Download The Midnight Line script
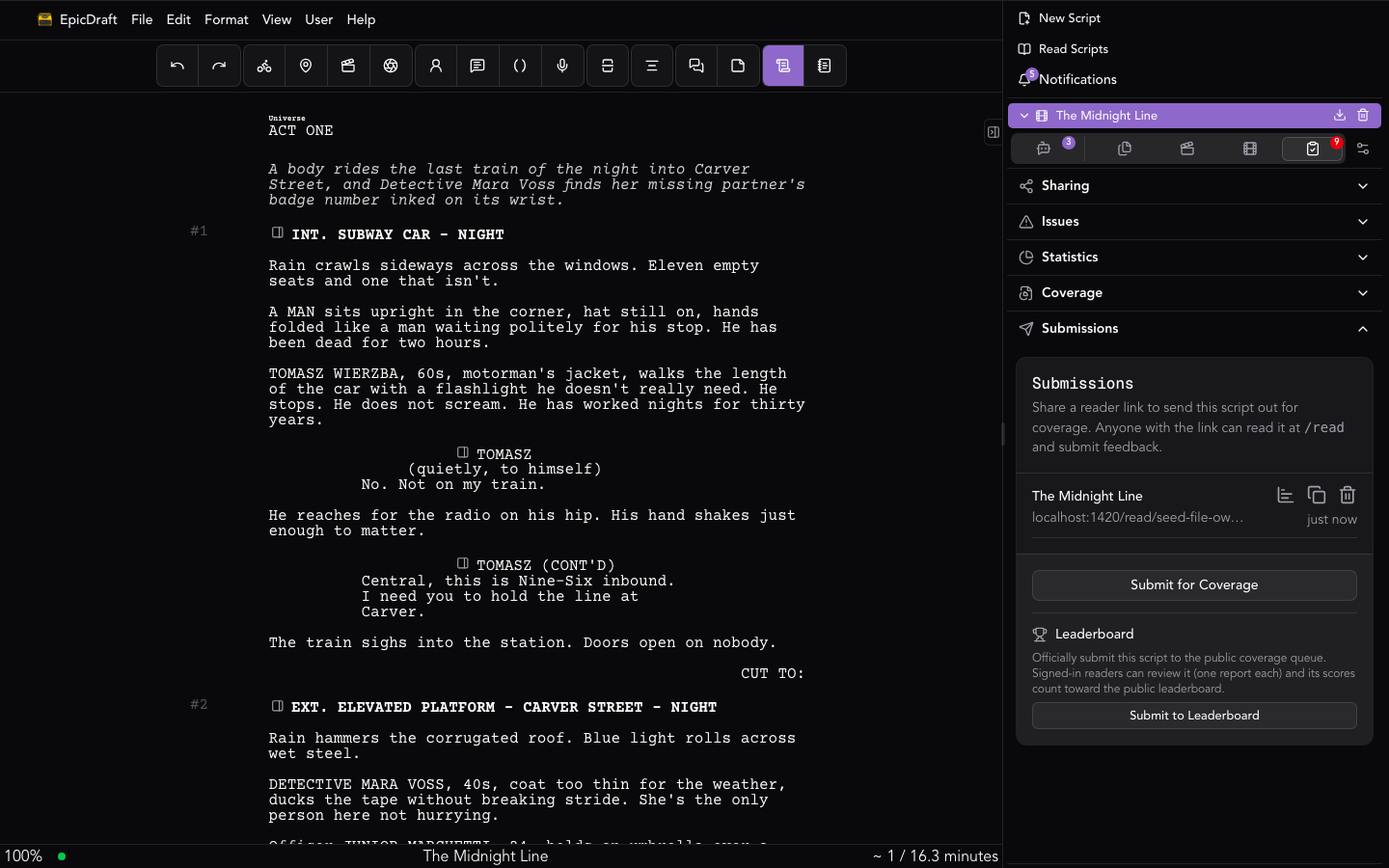The width and height of the screenshot is (1389, 868). [1340, 116]
